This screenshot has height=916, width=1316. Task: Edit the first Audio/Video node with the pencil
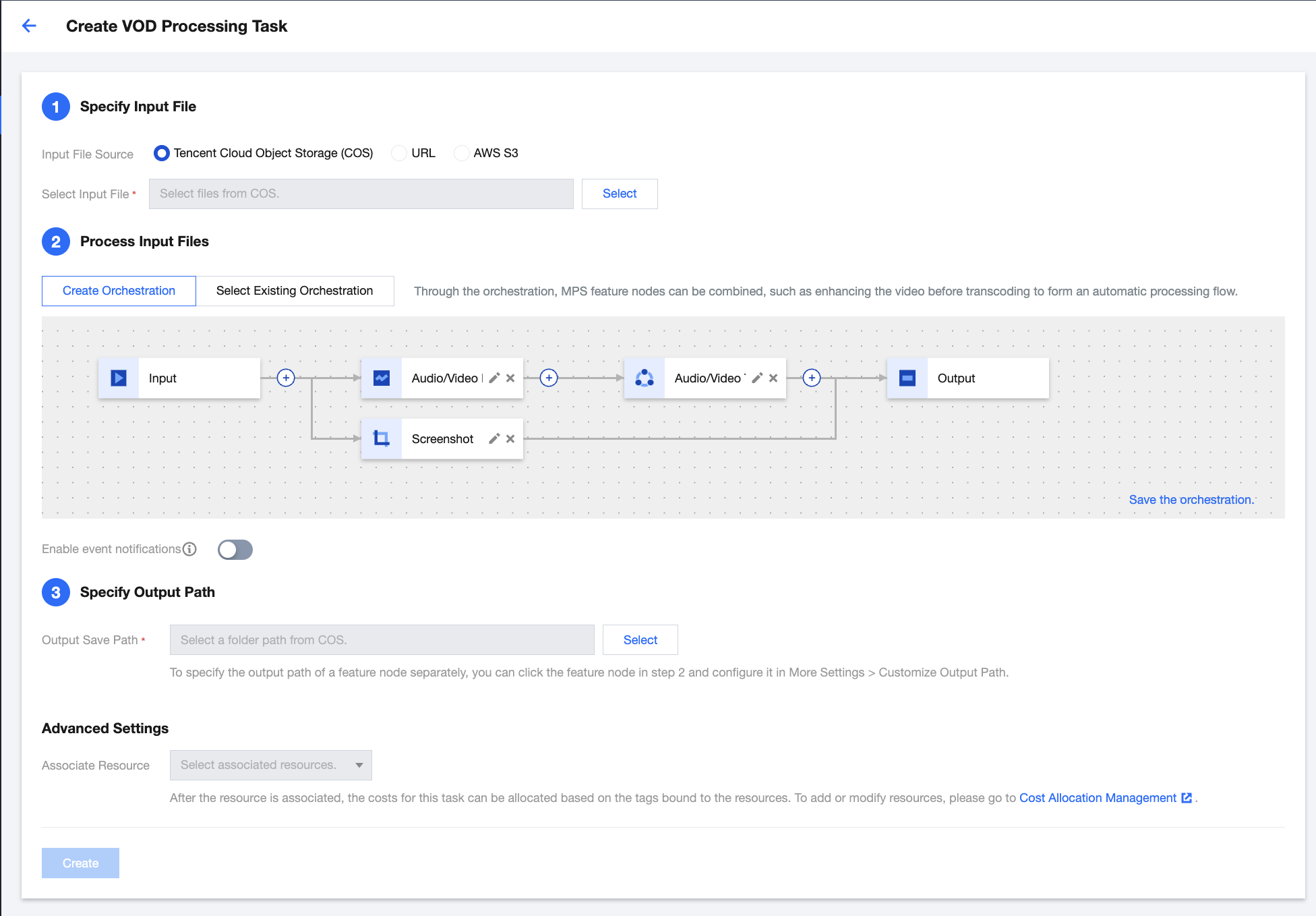coord(494,378)
